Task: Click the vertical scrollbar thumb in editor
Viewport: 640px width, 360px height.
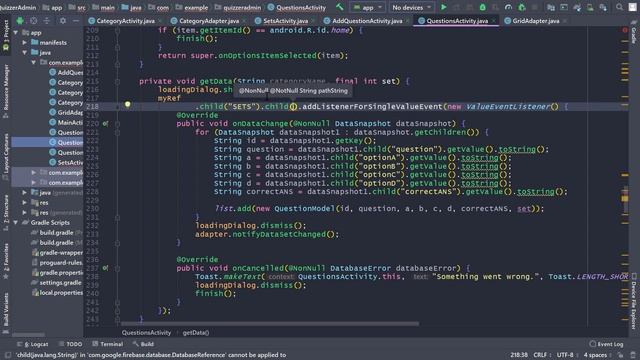Action: coord(625,198)
